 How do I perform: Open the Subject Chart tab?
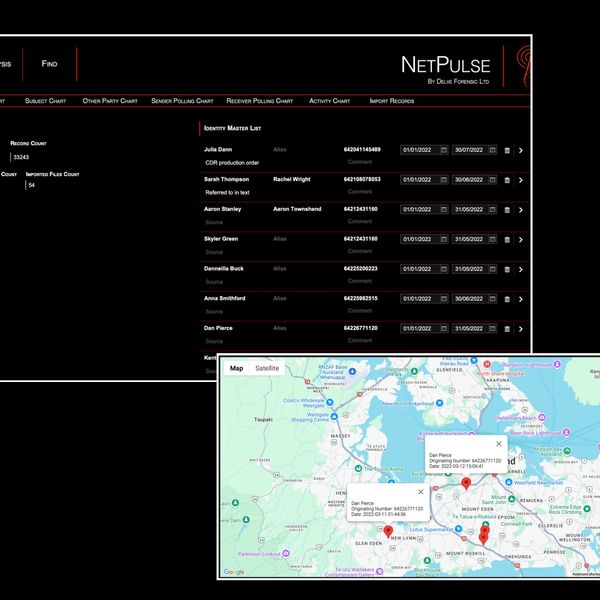coord(46,101)
